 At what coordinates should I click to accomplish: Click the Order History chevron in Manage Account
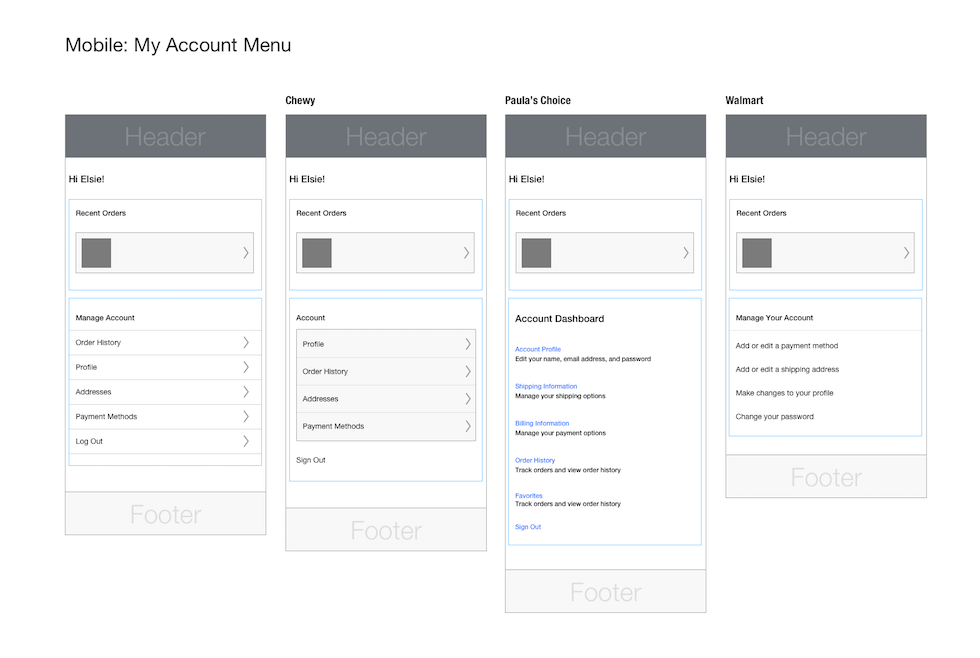tap(246, 343)
